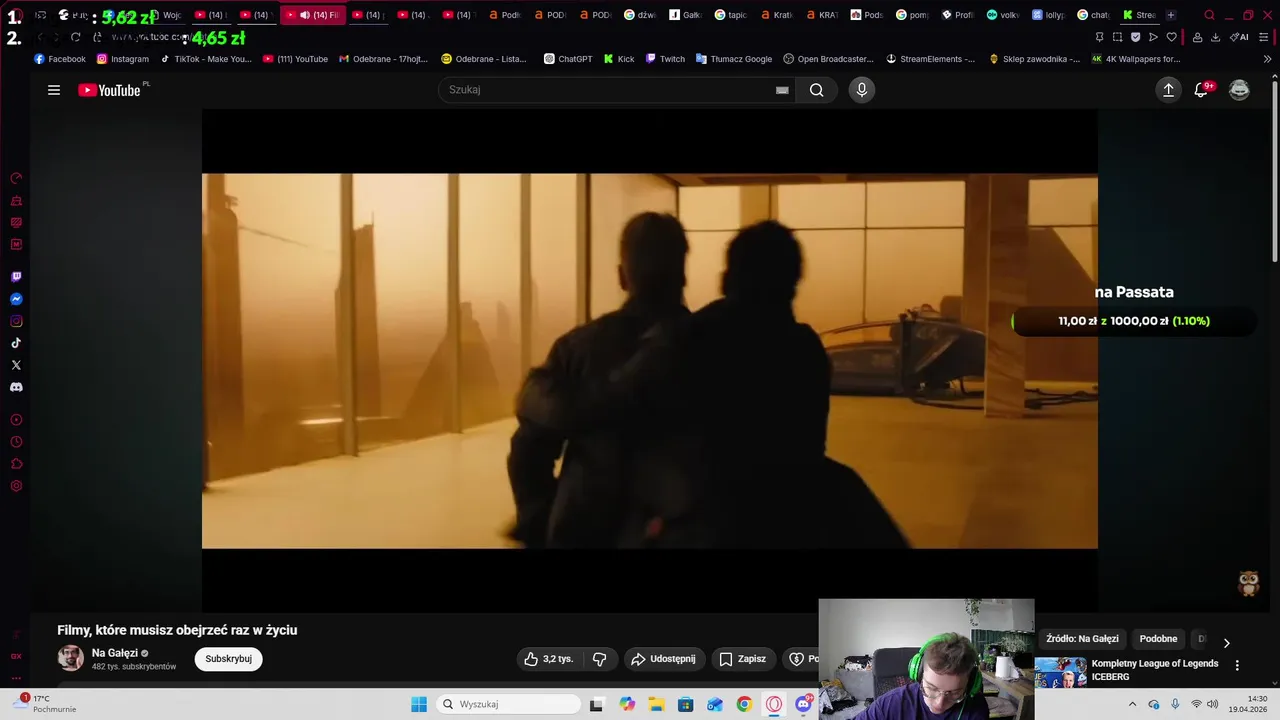Open the League of Legends ICEBERG video thumbnail
Viewport: 1280px width, 720px height.
pyautogui.click(x=1061, y=672)
